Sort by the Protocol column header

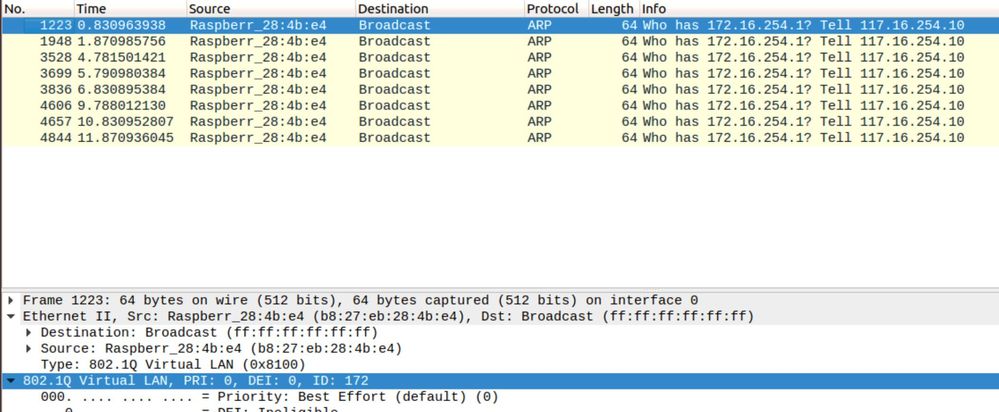pyautogui.click(x=556, y=9)
